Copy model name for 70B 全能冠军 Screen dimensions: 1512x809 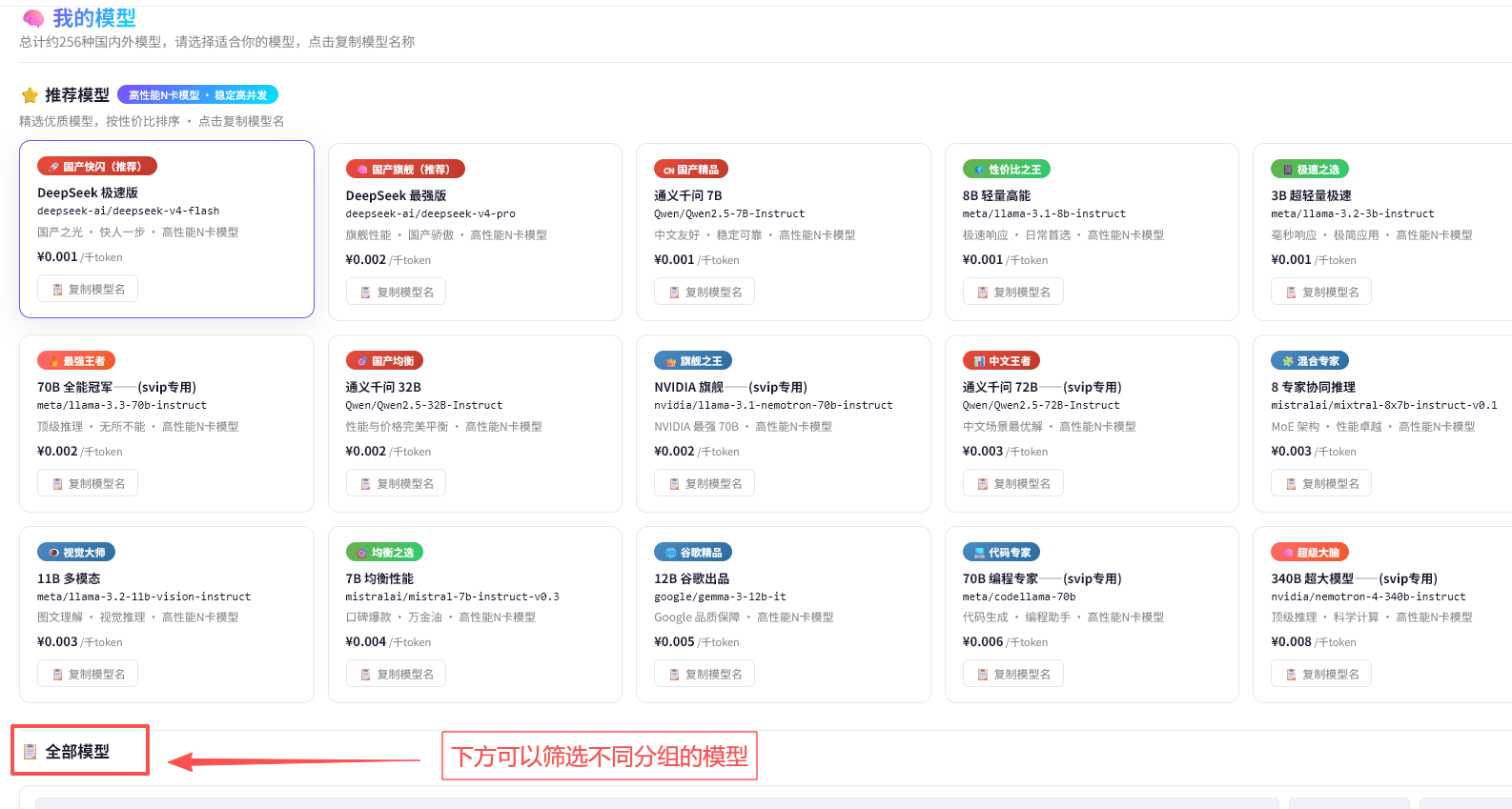pyautogui.click(x=88, y=483)
